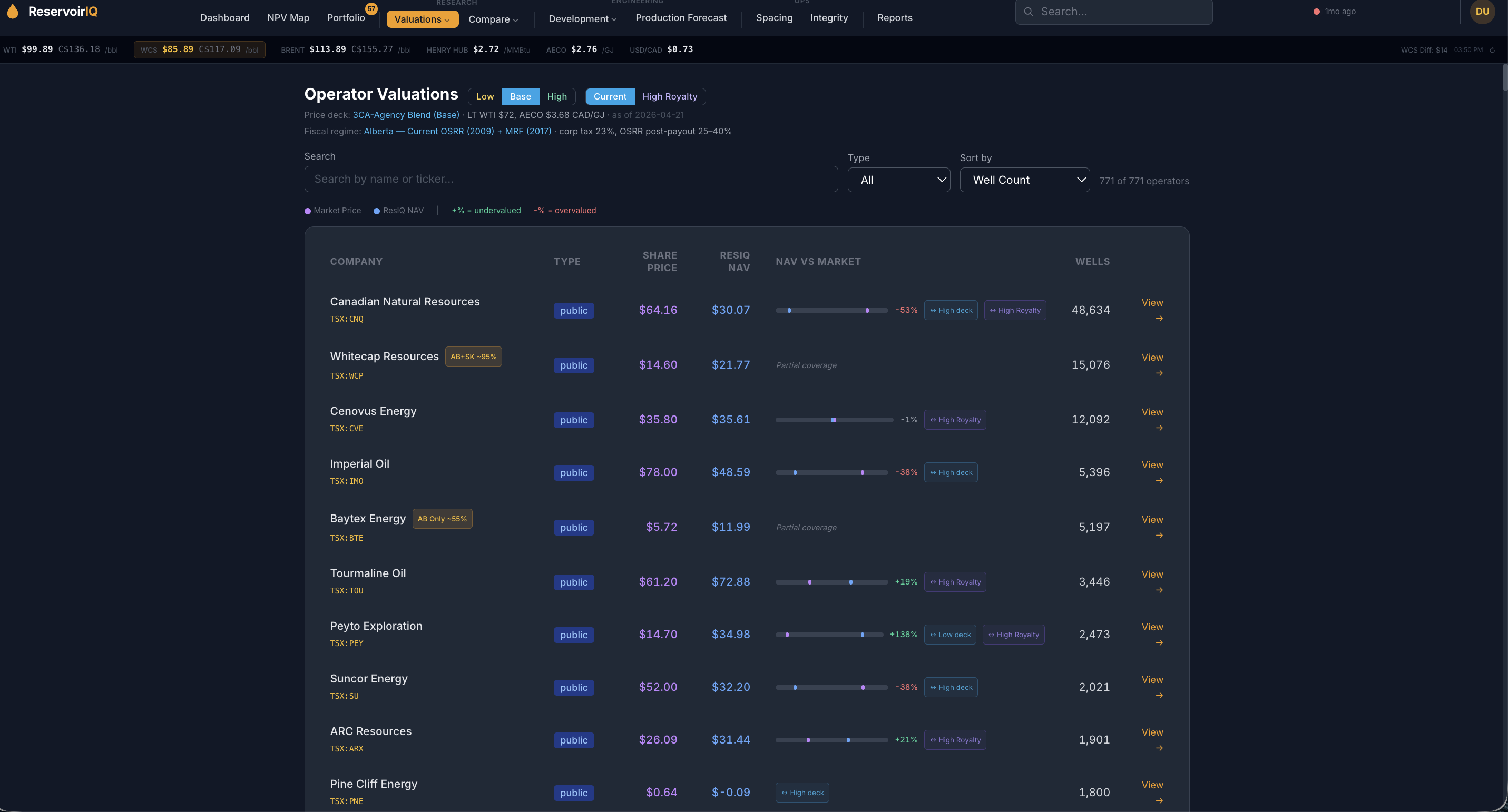Click NAV vs market bar for Canadian Natural Resources
The height and width of the screenshot is (812, 1508).
tap(831, 311)
